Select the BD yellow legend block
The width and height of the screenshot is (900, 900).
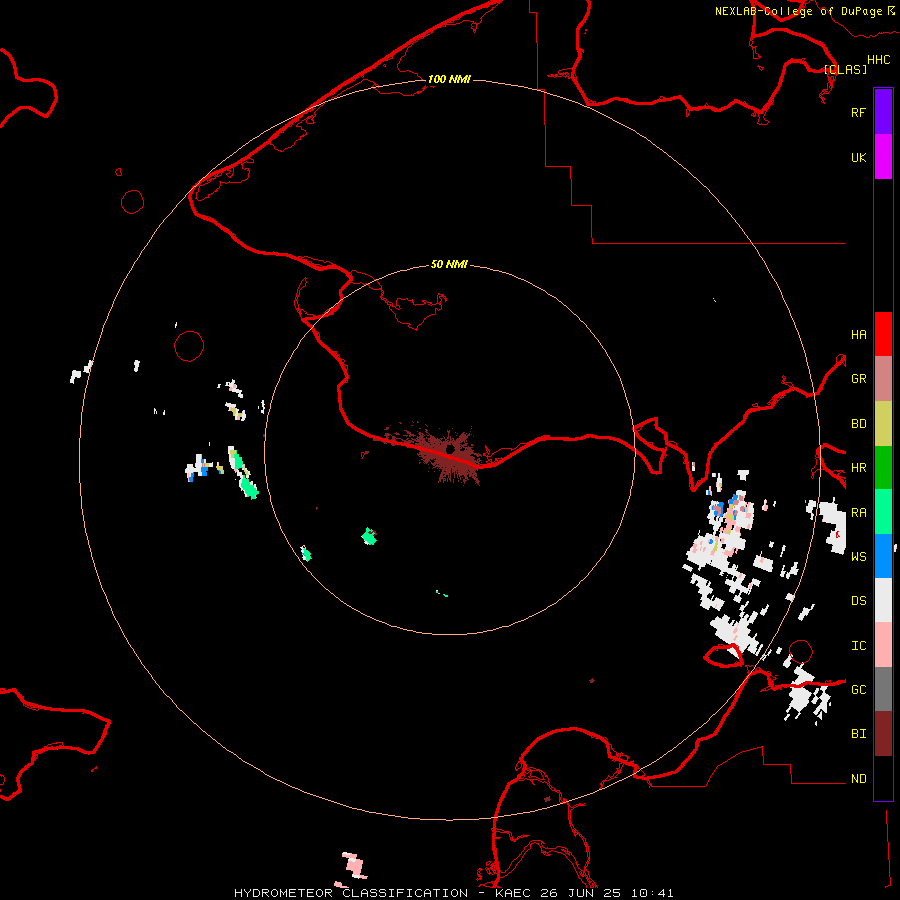883,424
